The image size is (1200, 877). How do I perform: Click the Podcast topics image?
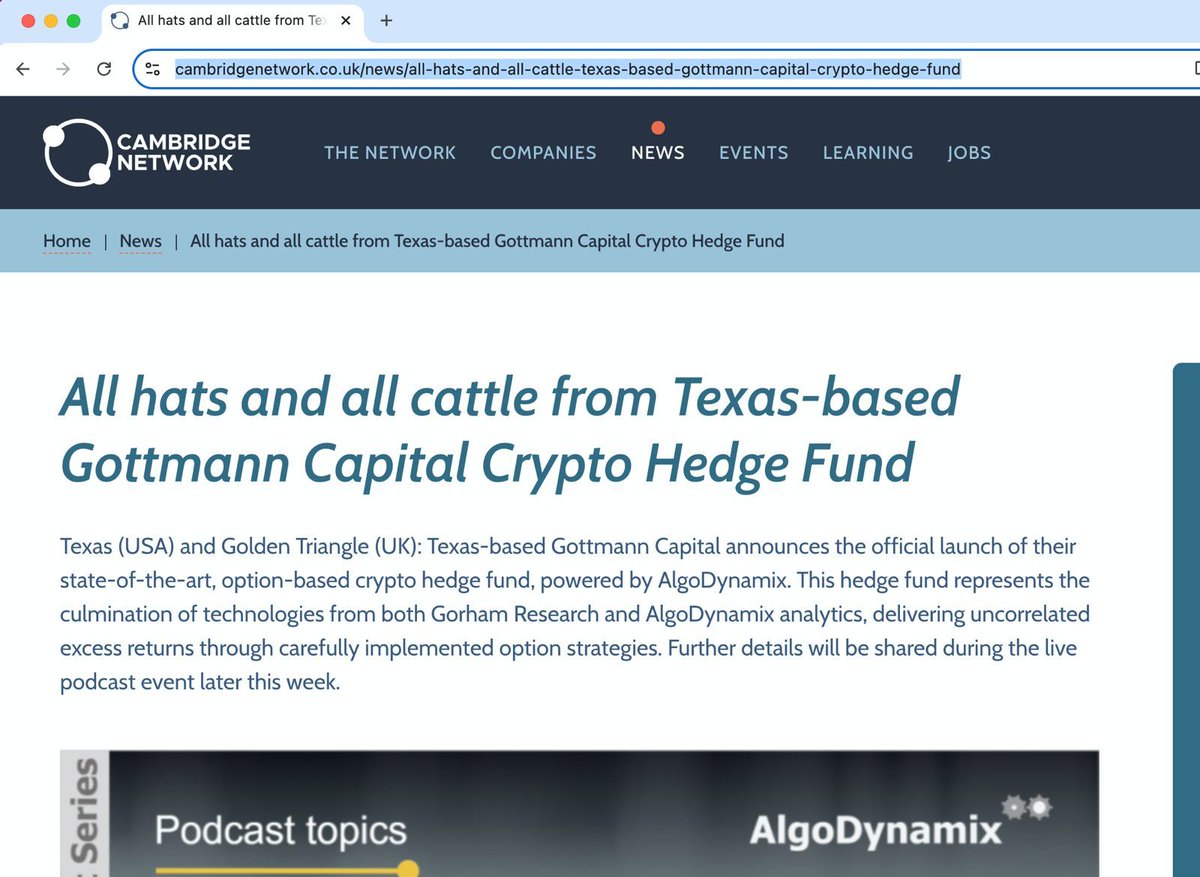[579, 813]
